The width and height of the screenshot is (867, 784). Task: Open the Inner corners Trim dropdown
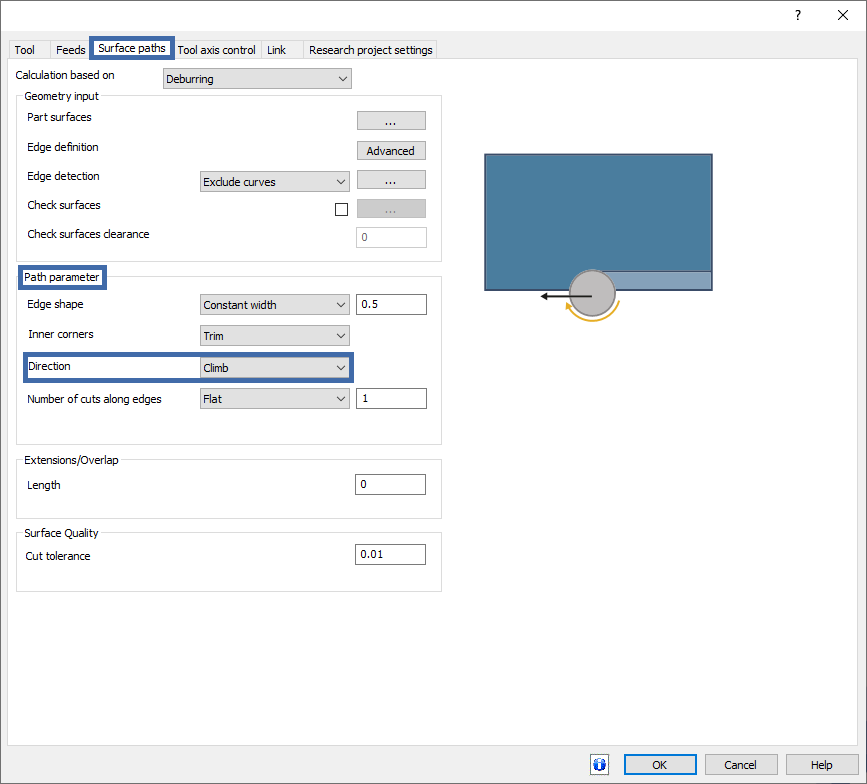274,336
